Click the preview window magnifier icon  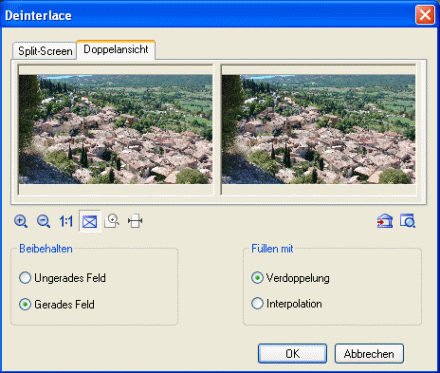pos(408,221)
